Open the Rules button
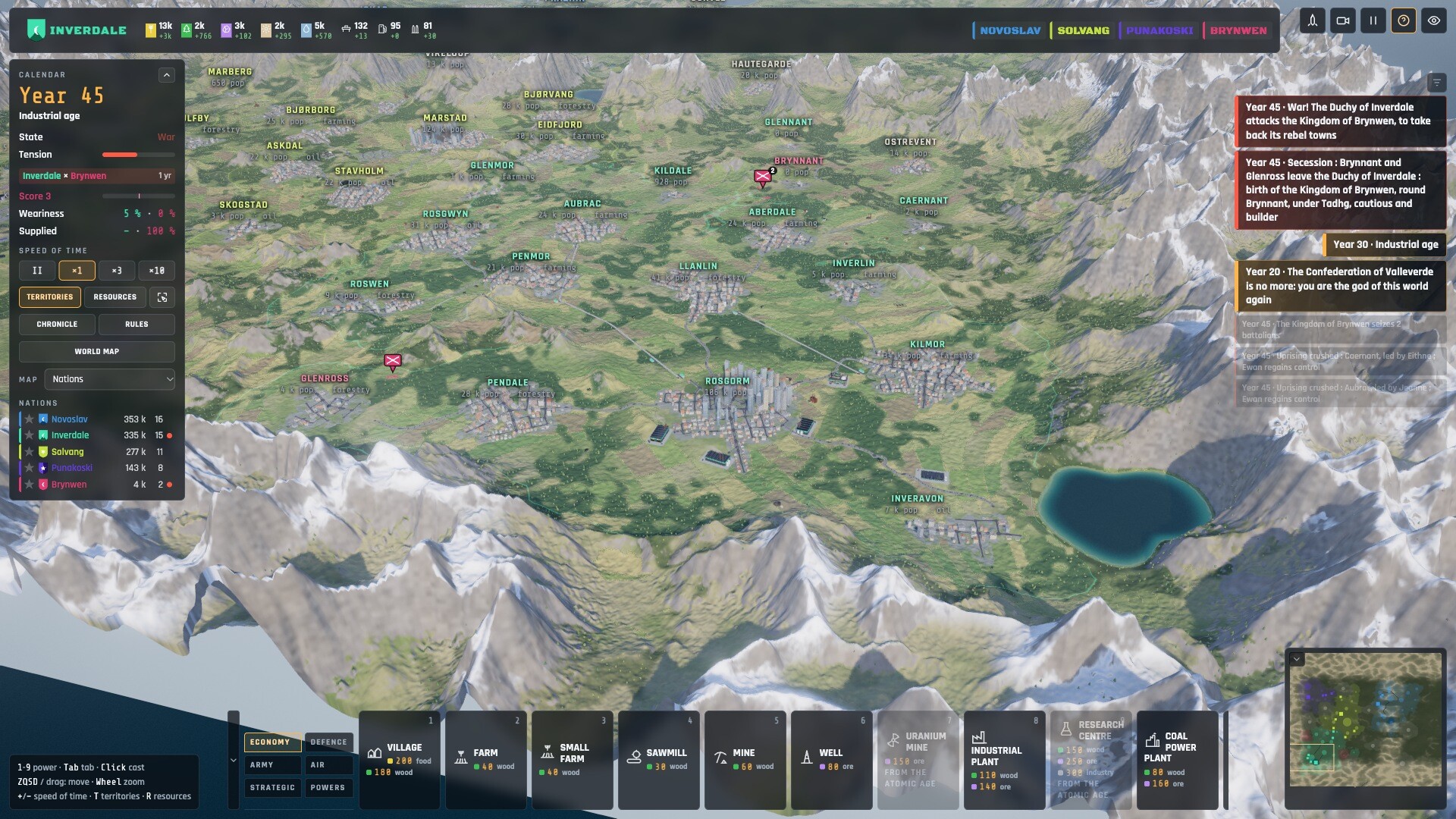This screenshot has height=819, width=1456. [136, 325]
